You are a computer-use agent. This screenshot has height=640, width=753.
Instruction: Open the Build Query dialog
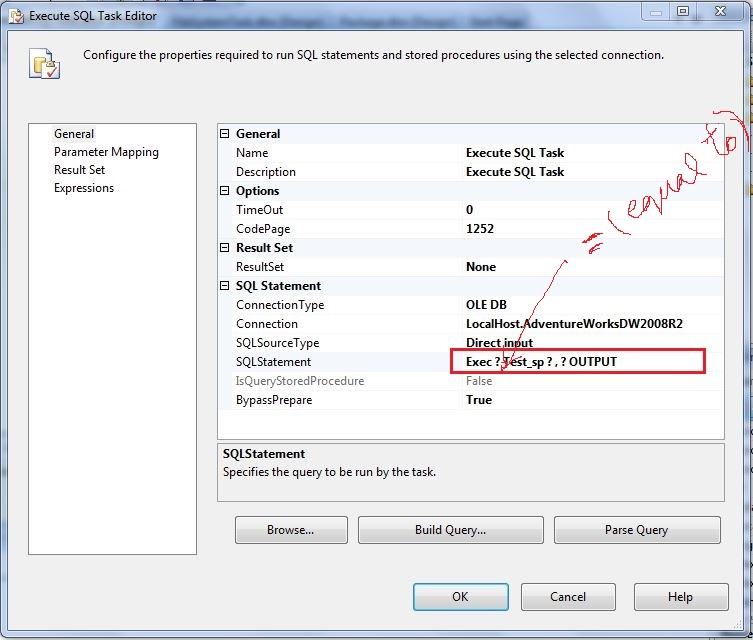tap(450, 530)
